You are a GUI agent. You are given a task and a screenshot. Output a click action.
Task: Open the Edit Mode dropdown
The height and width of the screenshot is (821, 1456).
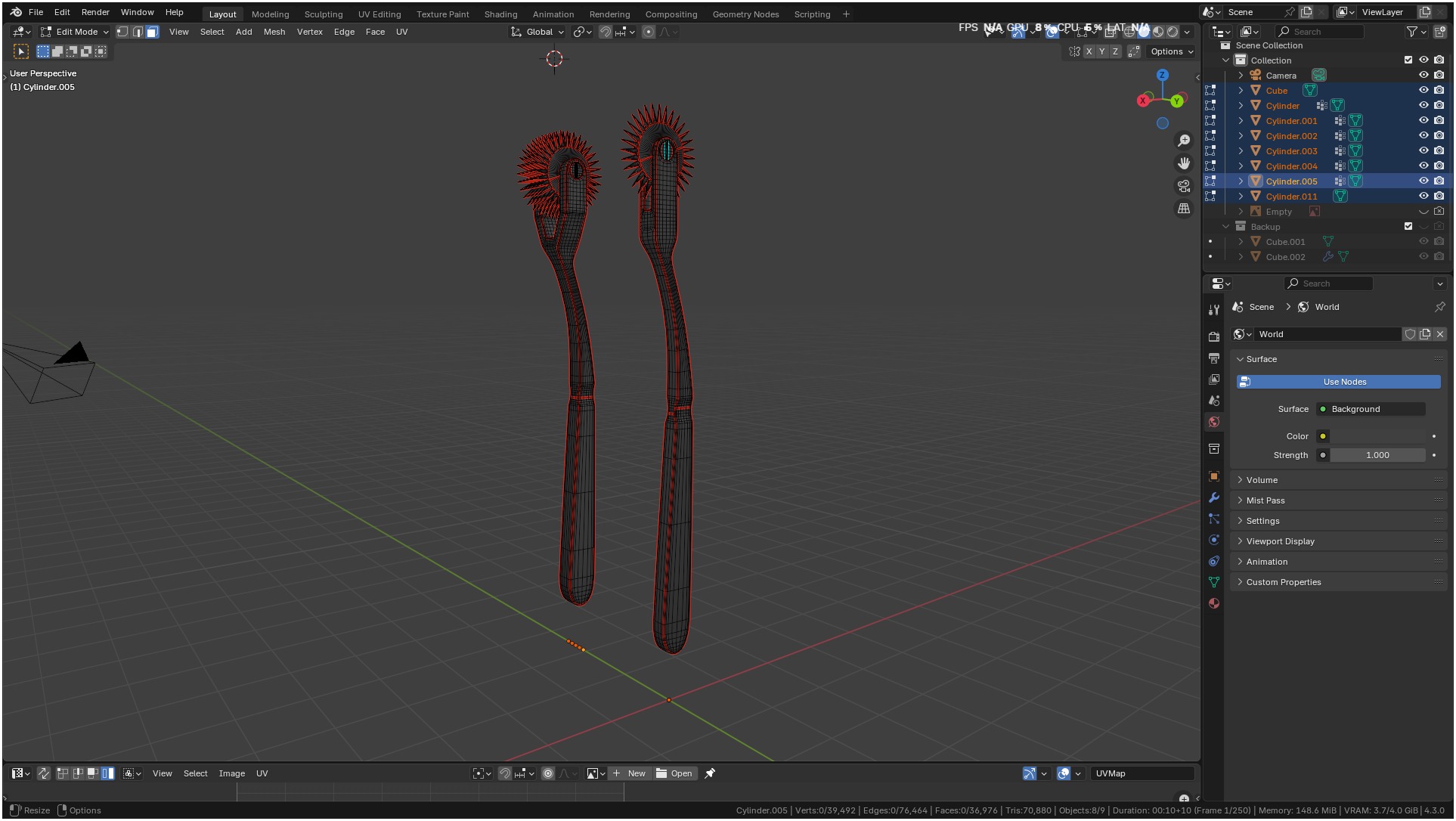[76, 32]
